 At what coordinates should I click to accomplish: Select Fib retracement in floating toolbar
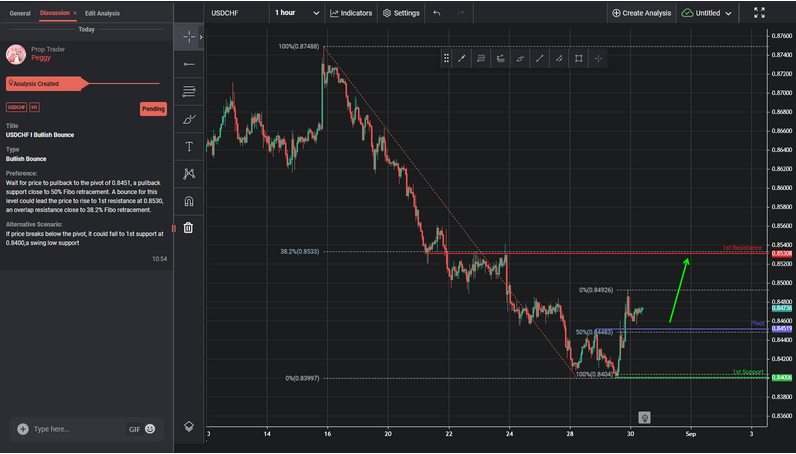pos(481,58)
